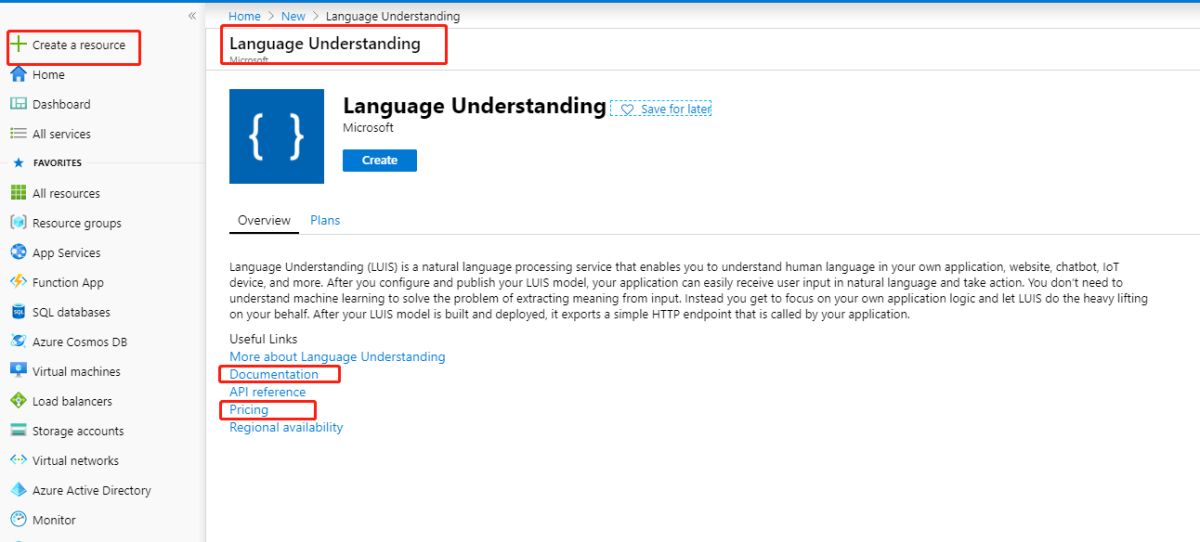Open the Regional availability link

pos(286,427)
